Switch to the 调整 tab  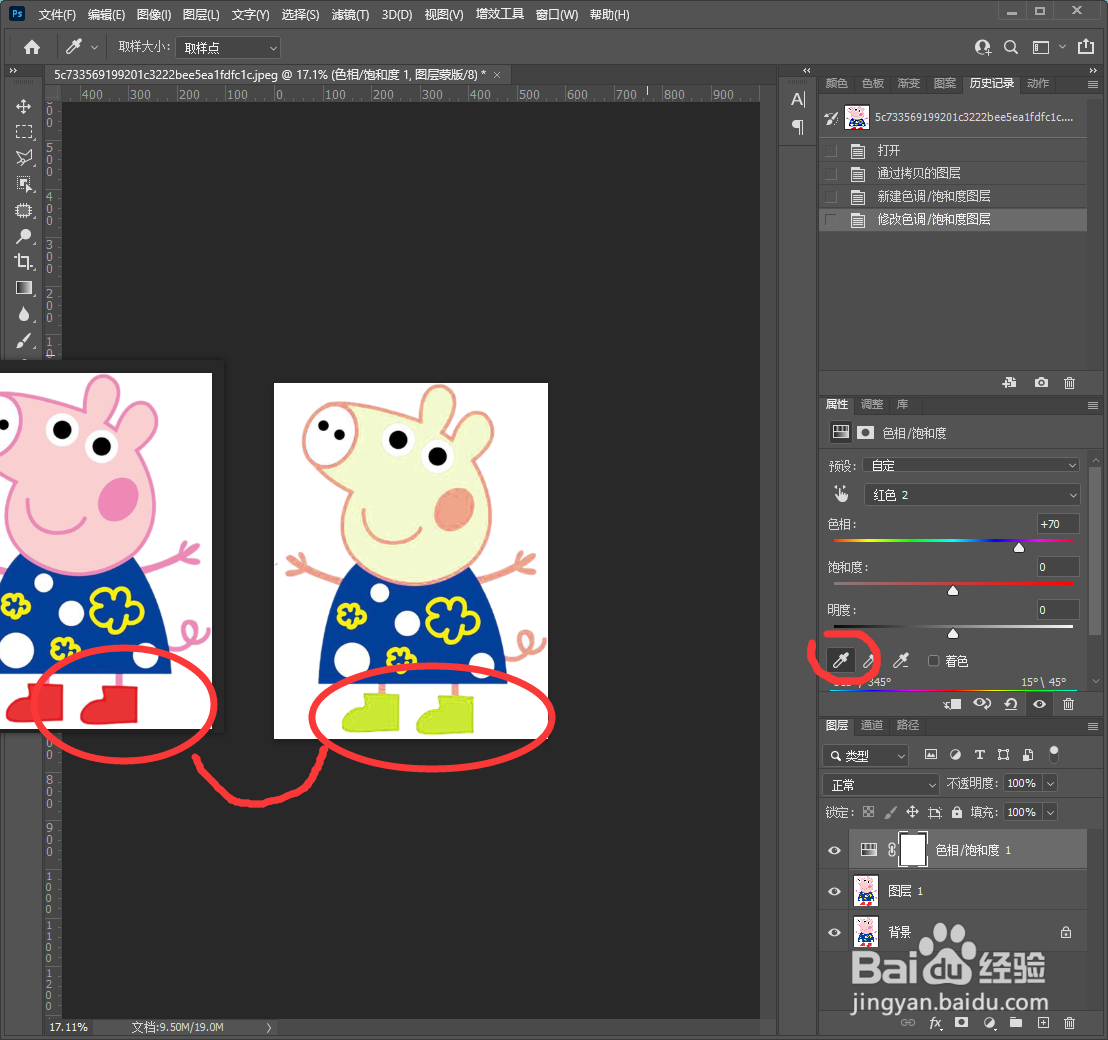[x=871, y=404]
